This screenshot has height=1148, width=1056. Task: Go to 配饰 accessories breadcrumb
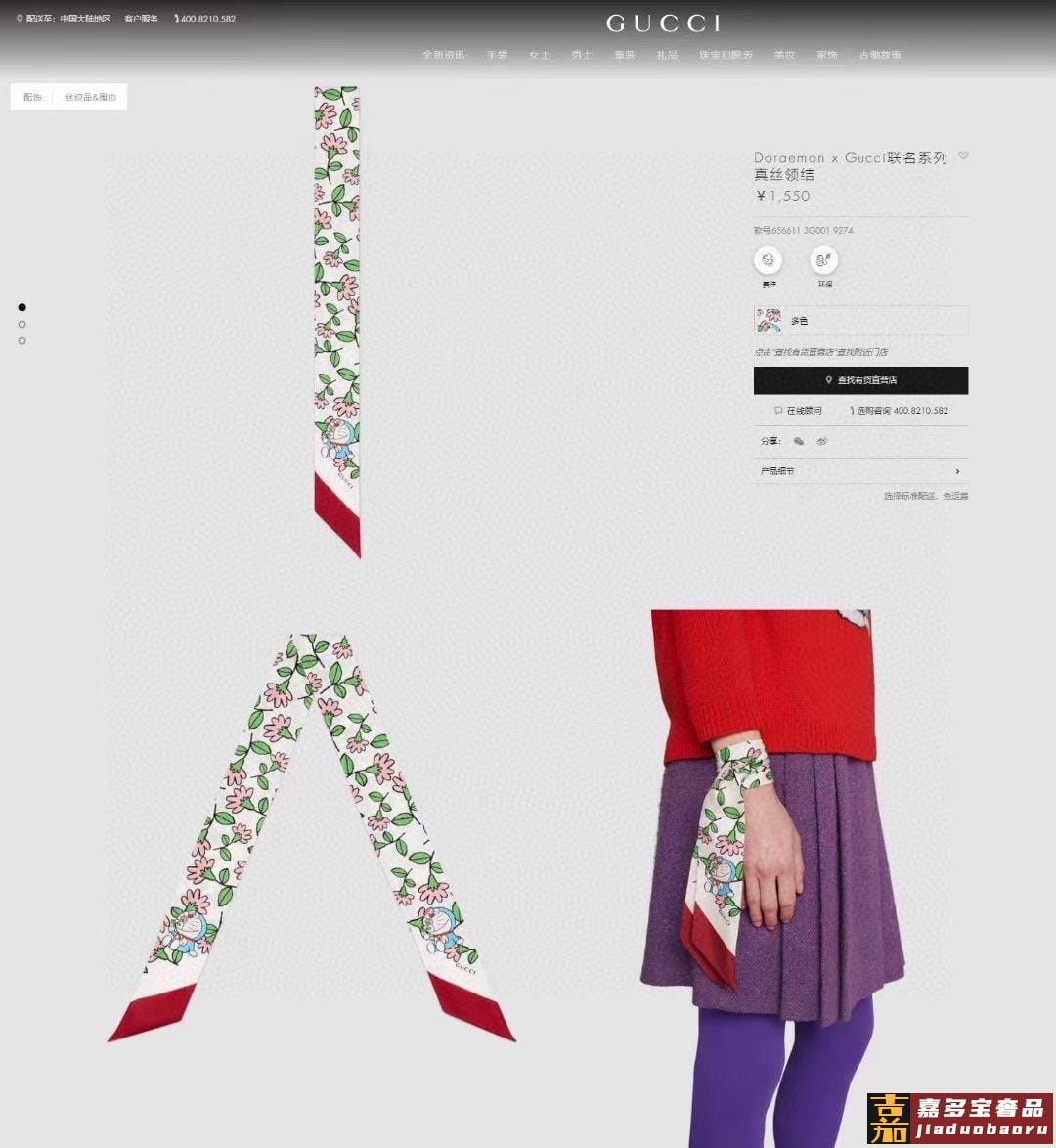coord(32,97)
